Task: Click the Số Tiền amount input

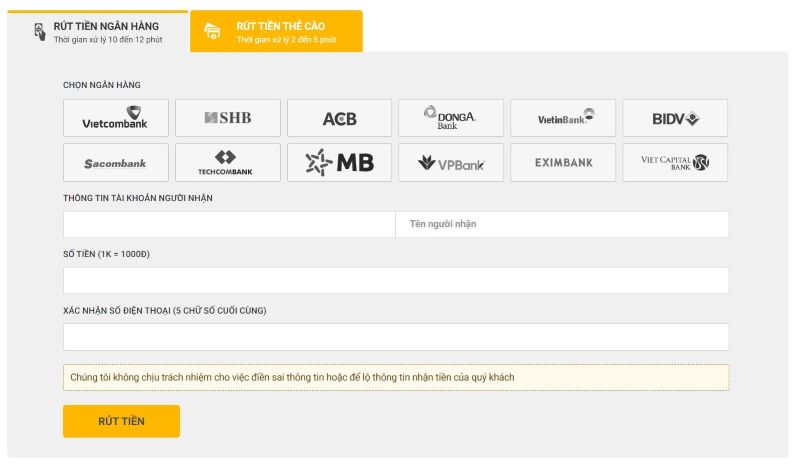Action: tap(396, 280)
